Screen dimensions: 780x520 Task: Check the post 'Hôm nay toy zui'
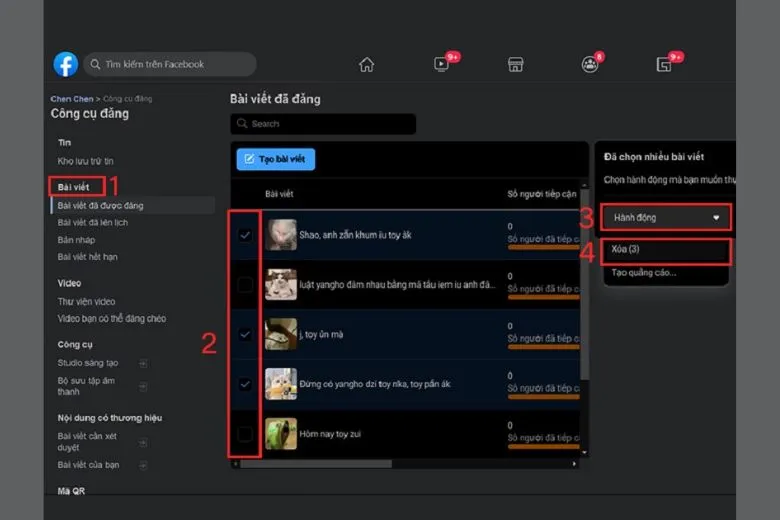[x=245, y=434]
